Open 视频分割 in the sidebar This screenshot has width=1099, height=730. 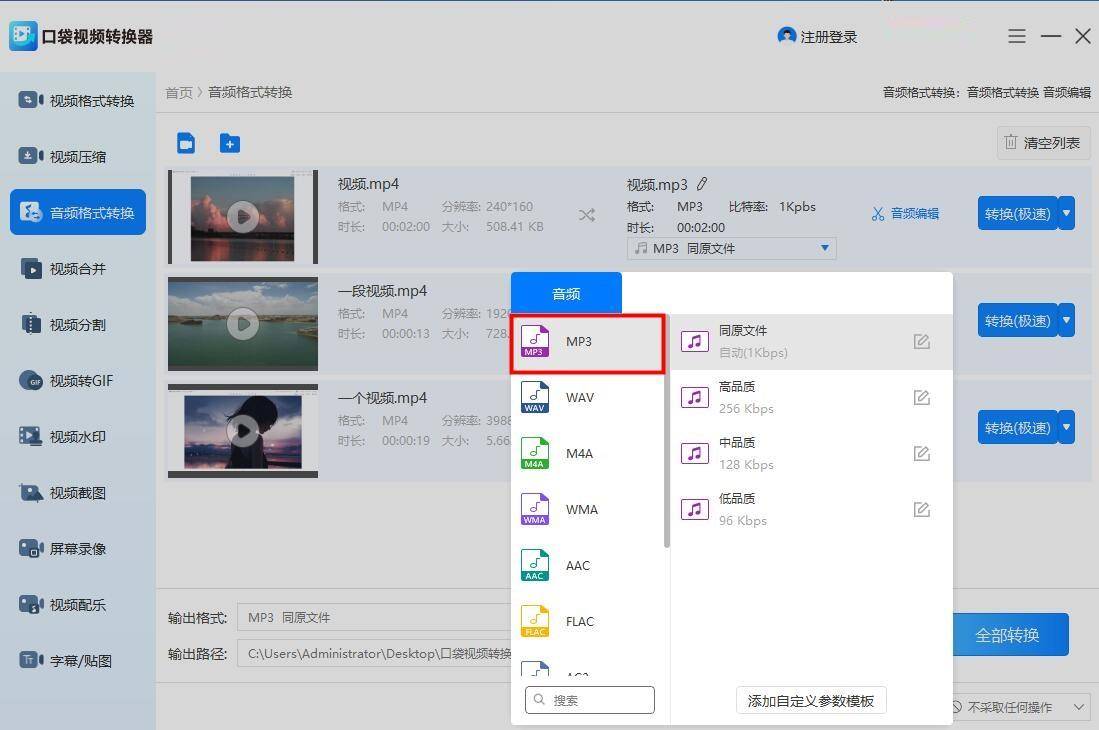(x=77, y=324)
